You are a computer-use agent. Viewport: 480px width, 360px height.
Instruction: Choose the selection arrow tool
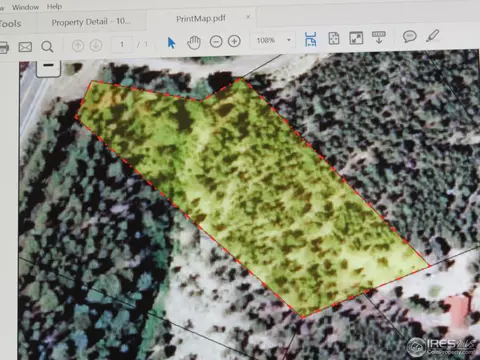pyautogui.click(x=171, y=43)
